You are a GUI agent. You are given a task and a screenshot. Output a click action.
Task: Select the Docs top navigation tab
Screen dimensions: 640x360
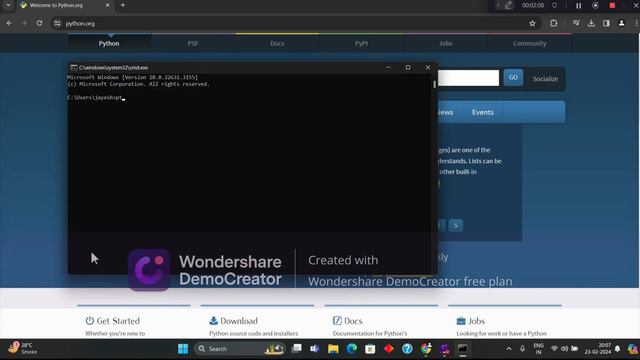pyautogui.click(x=277, y=43)
